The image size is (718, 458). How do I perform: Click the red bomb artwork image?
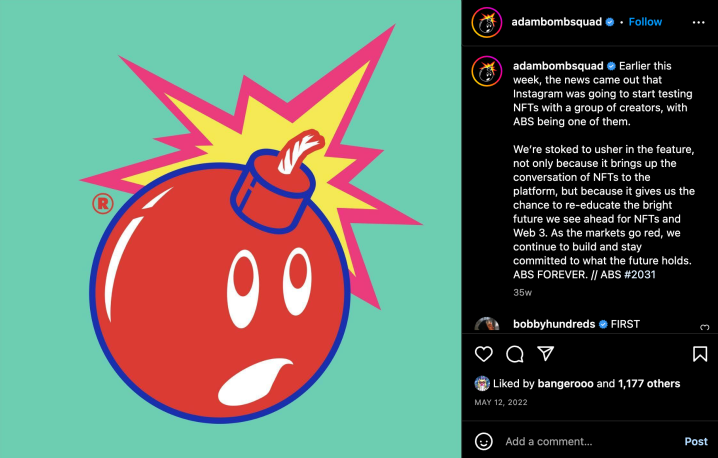pos(231,229)
